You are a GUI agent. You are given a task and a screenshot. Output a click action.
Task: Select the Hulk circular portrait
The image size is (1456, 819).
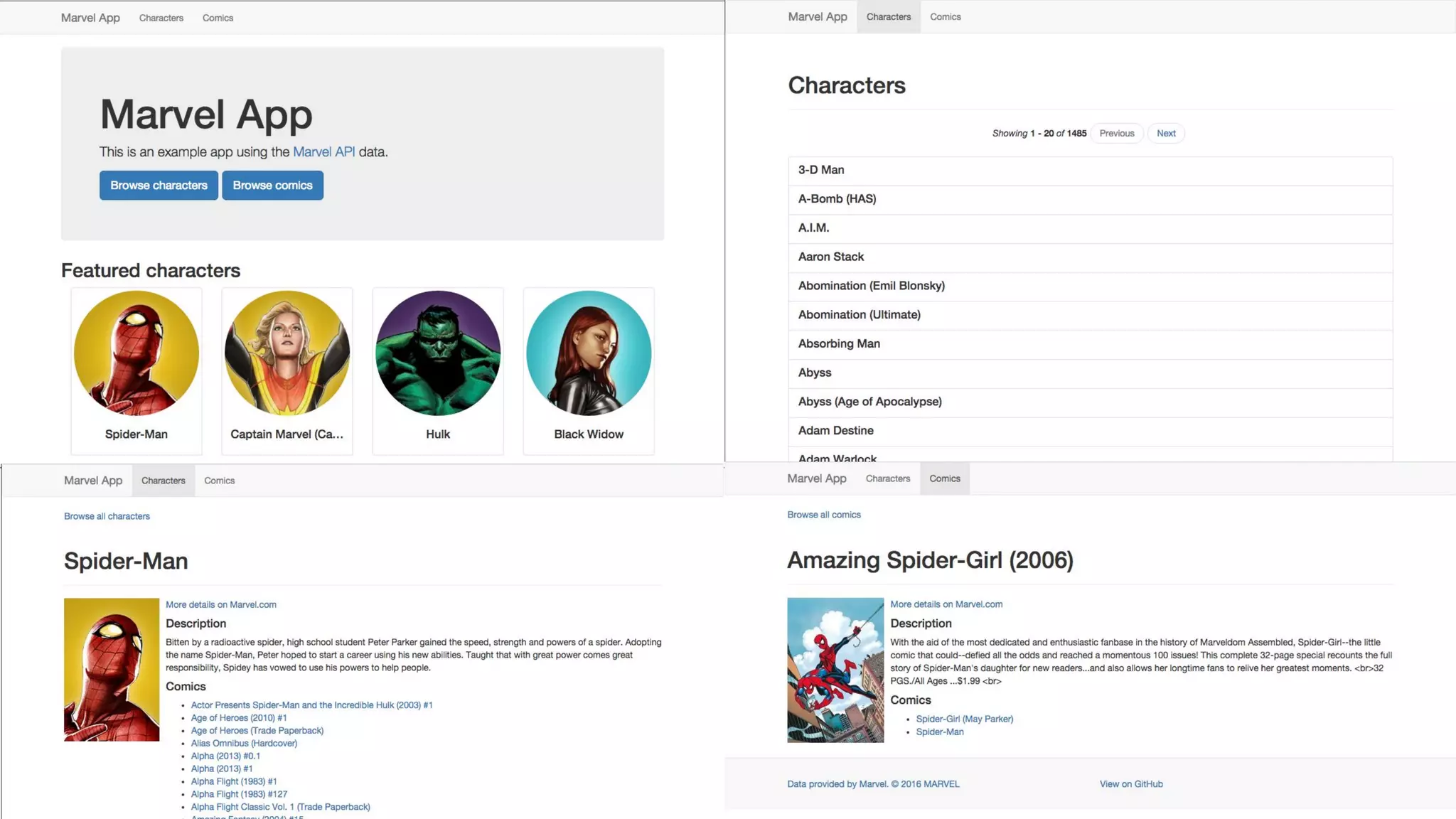(438, 353)
